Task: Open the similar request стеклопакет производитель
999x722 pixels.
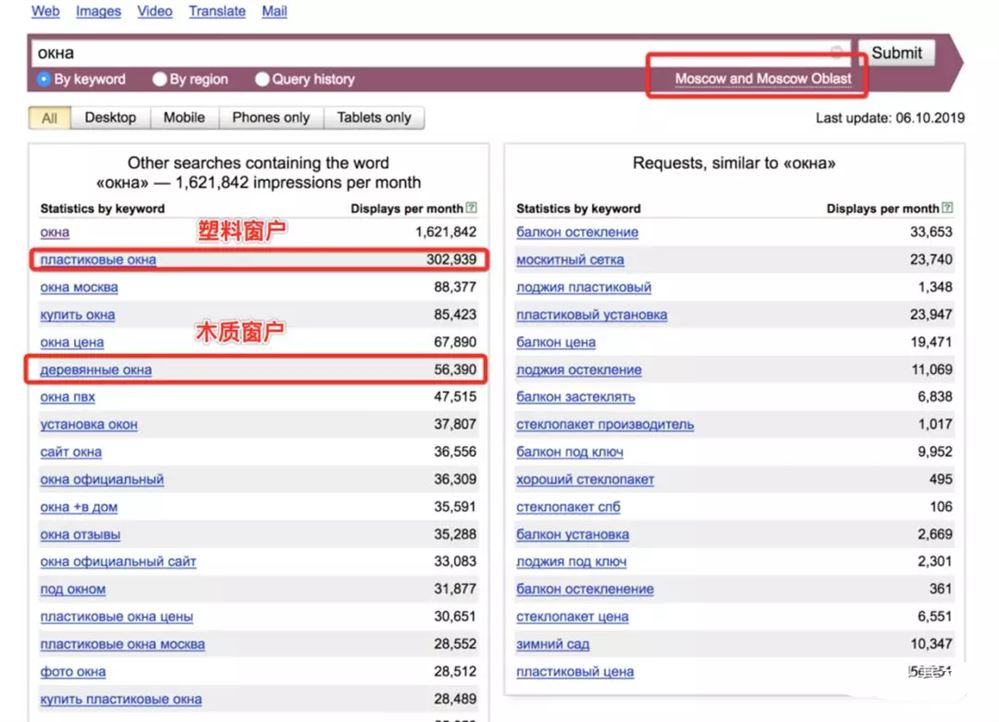Action: click(605, 424)
